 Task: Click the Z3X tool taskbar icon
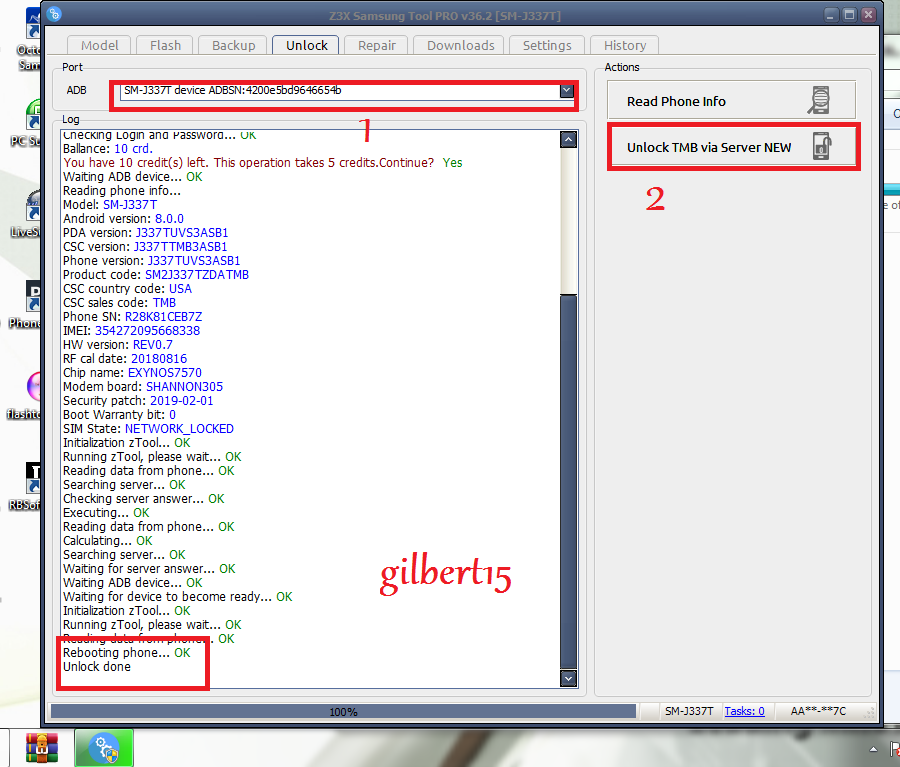(x=104, y=747)
